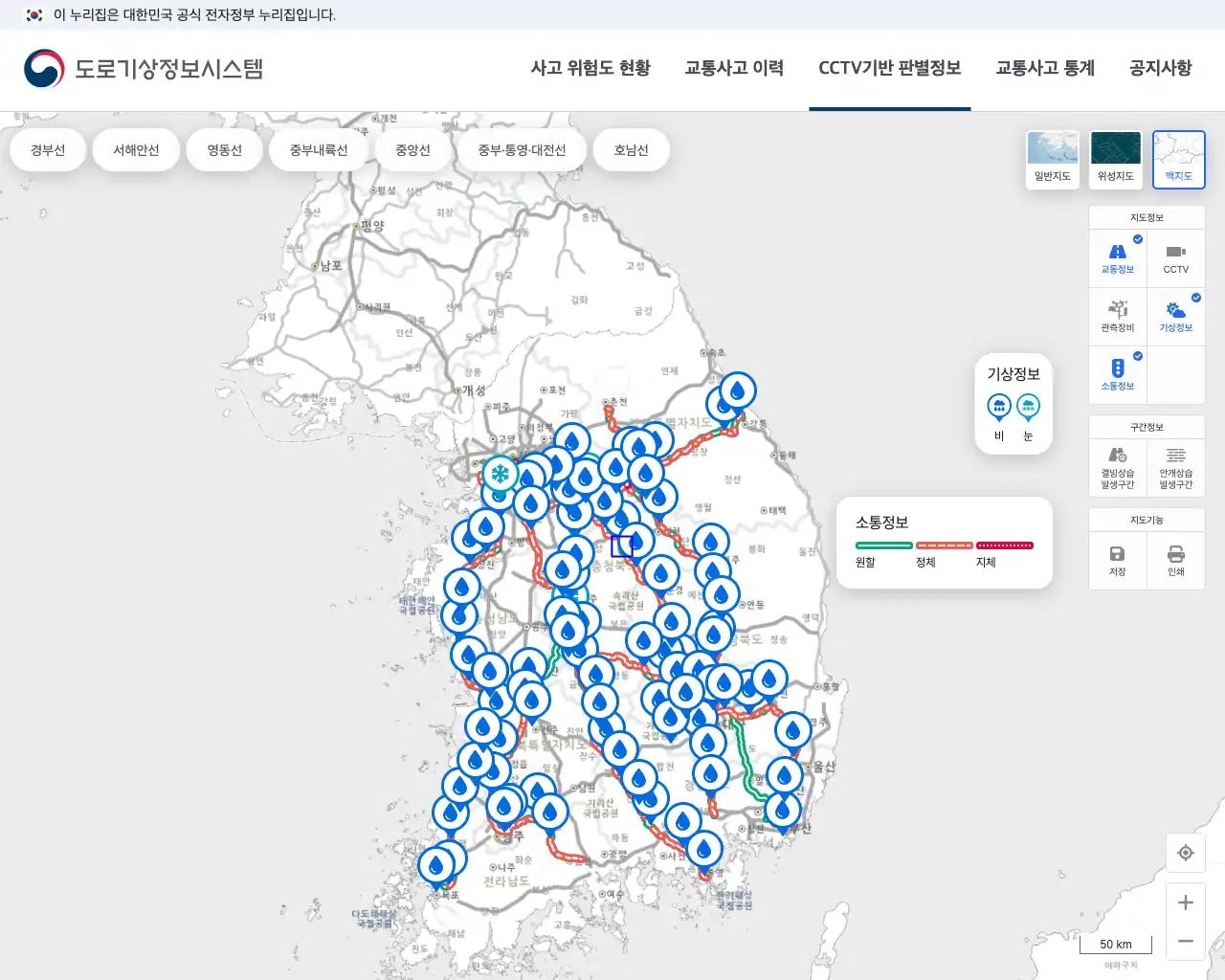Toggle 소통정보 layer

coord(1118,375)
